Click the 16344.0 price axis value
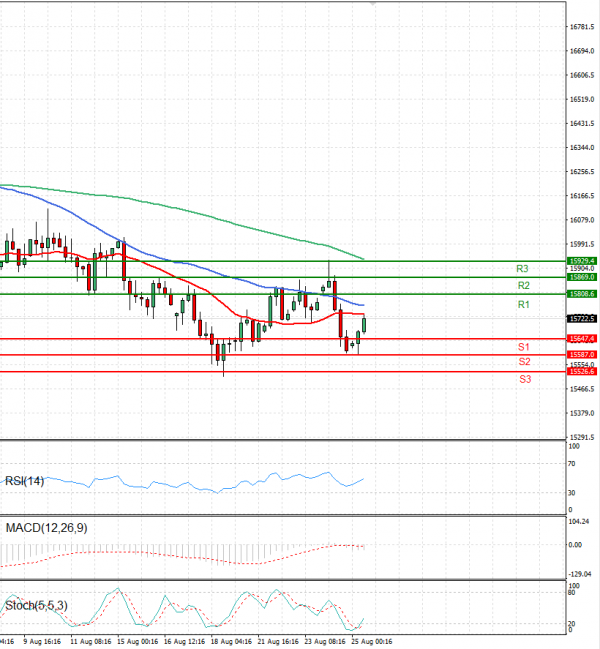This screenshot has height=649, width=600. 582,148
